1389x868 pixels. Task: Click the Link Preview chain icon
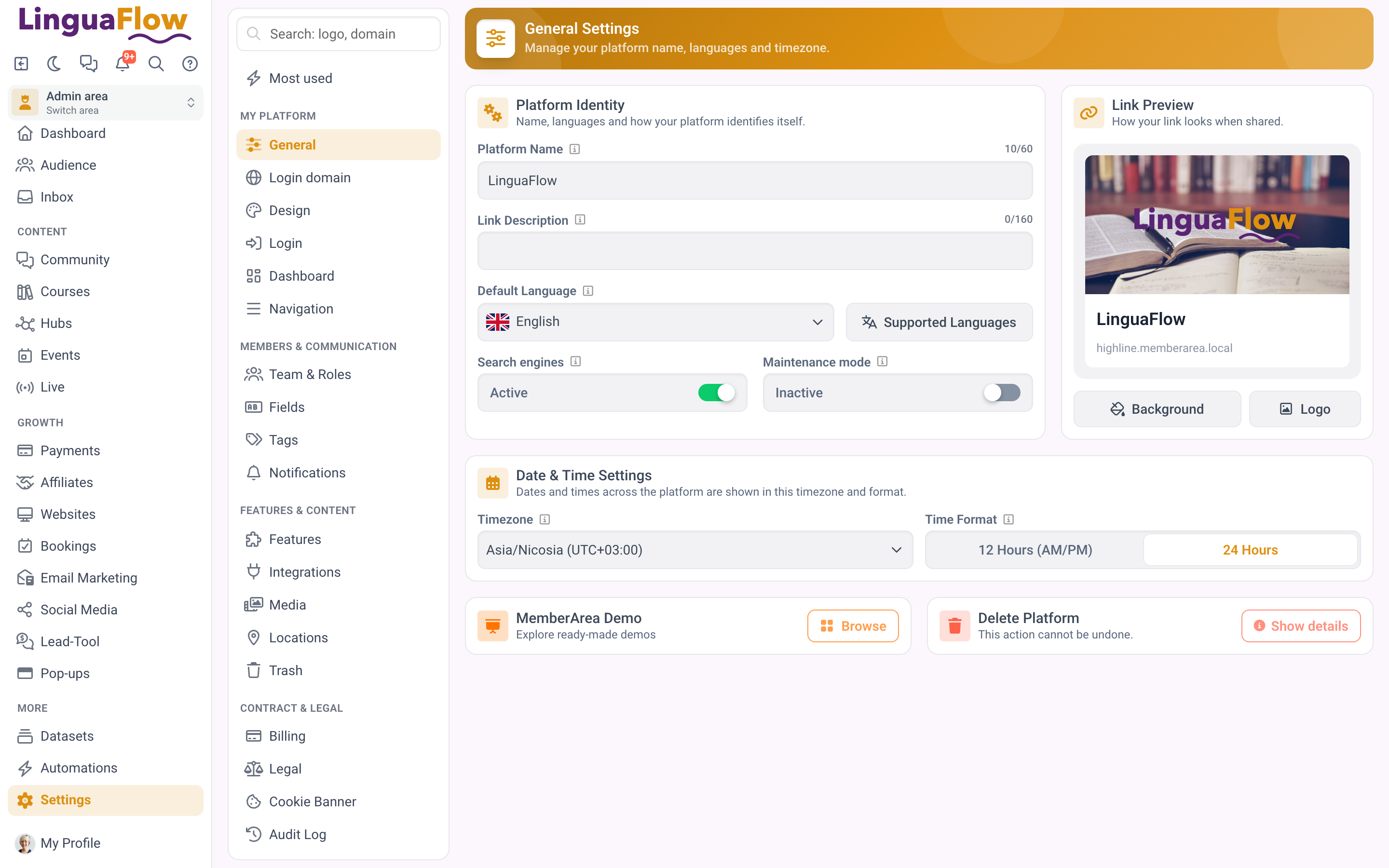[x=1089, y=112]
